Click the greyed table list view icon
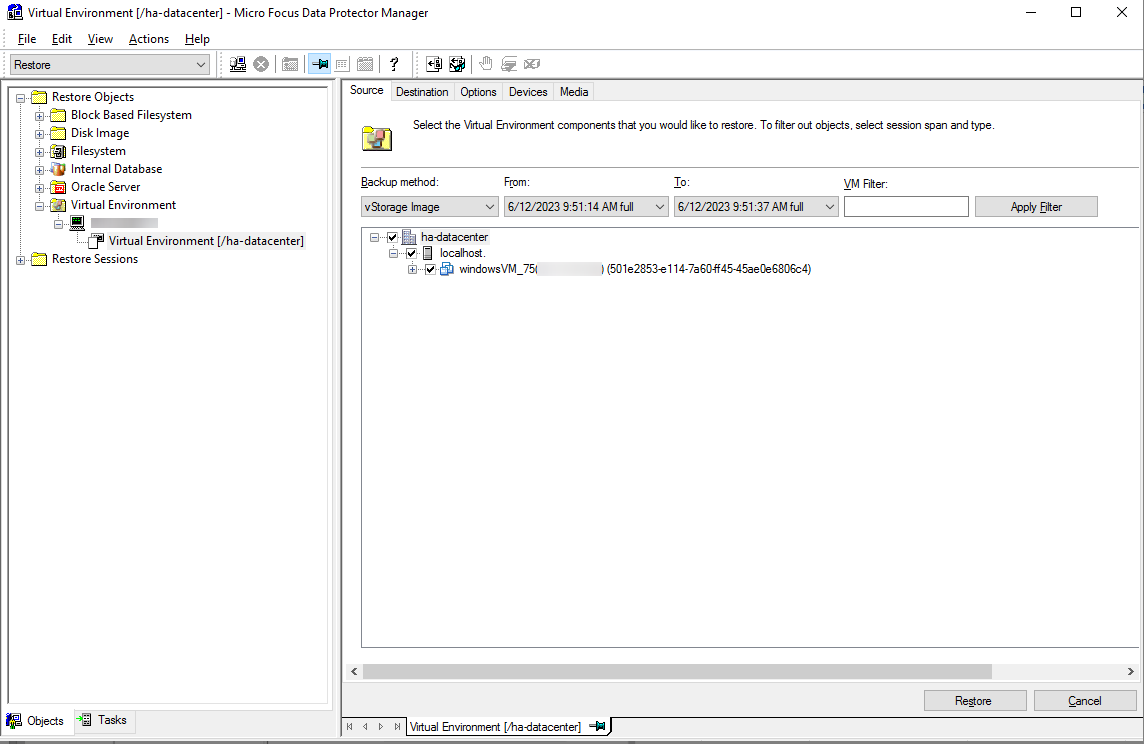 point(341,64)
